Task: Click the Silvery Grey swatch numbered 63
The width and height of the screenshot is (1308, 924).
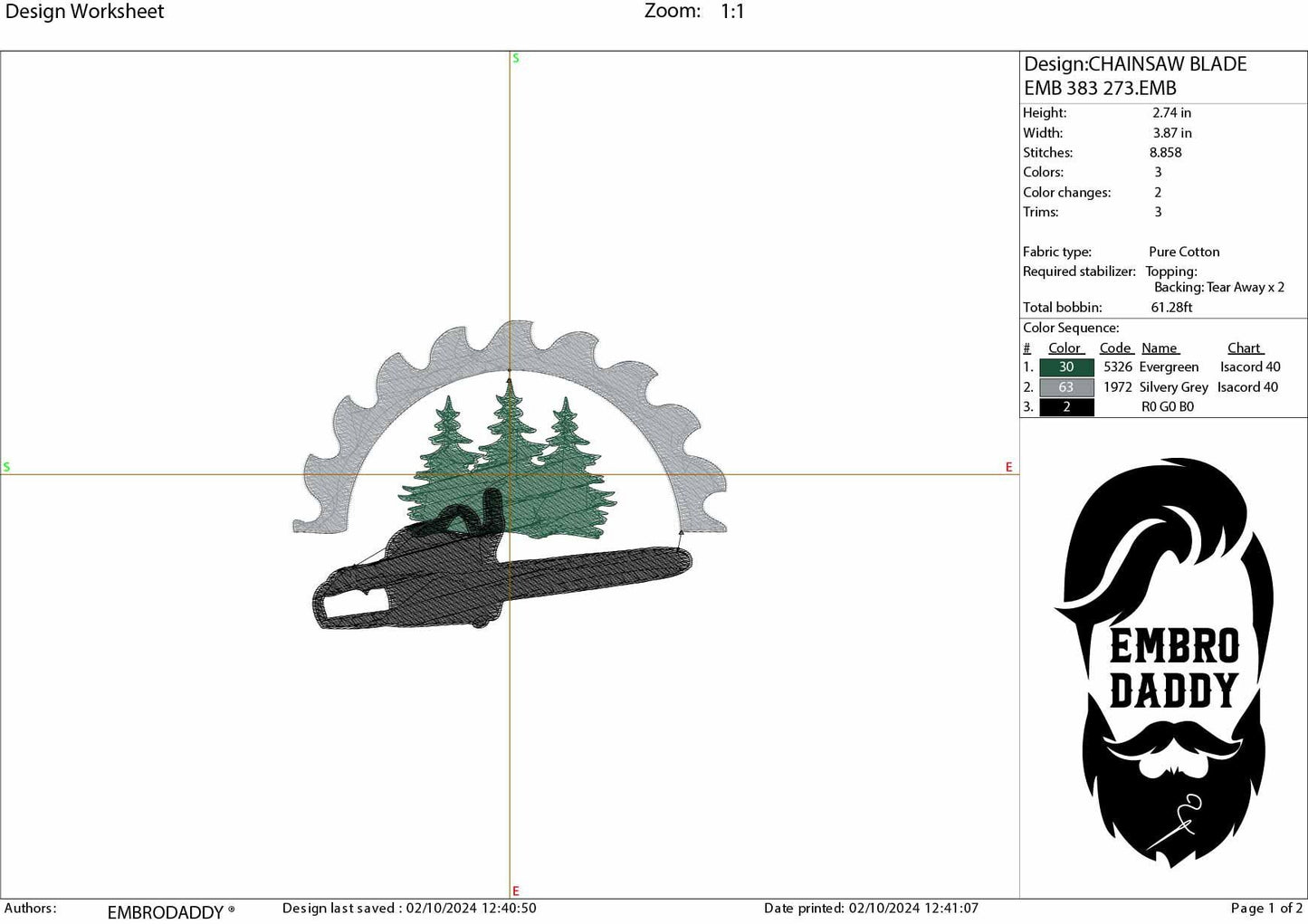Action: click(1066, 387)
